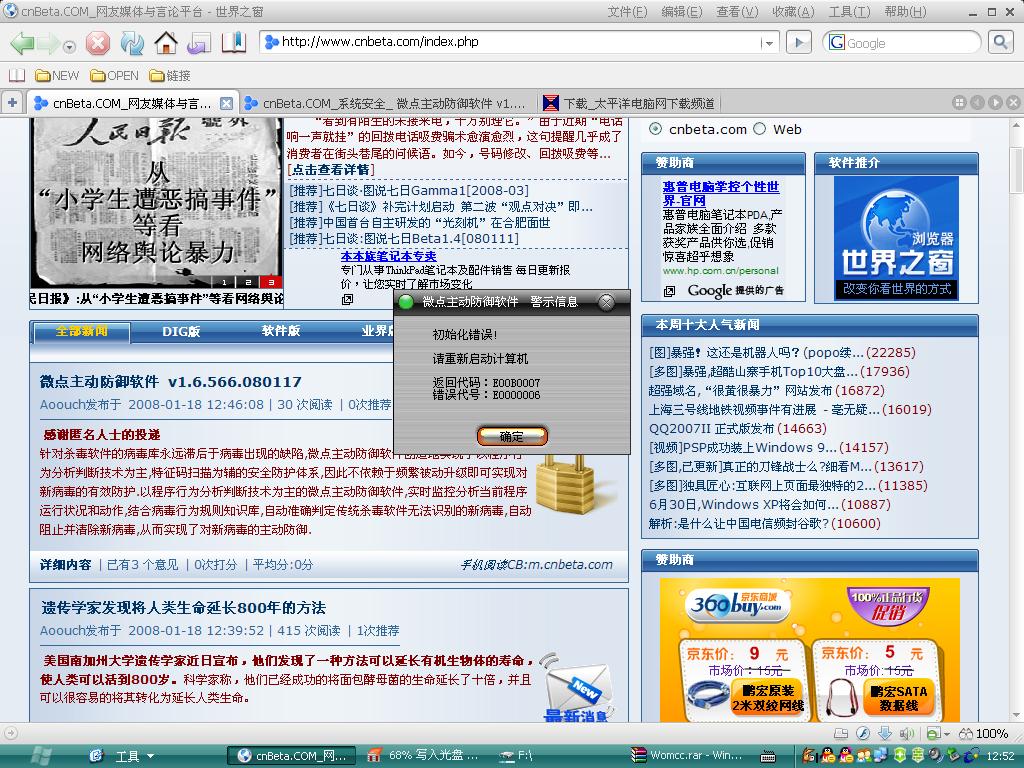Open article 微点主动防御软件 v1.6.566.080117
Image resolution: width=1024 pixels, height=768 pixels.
[x=170, y=381]
